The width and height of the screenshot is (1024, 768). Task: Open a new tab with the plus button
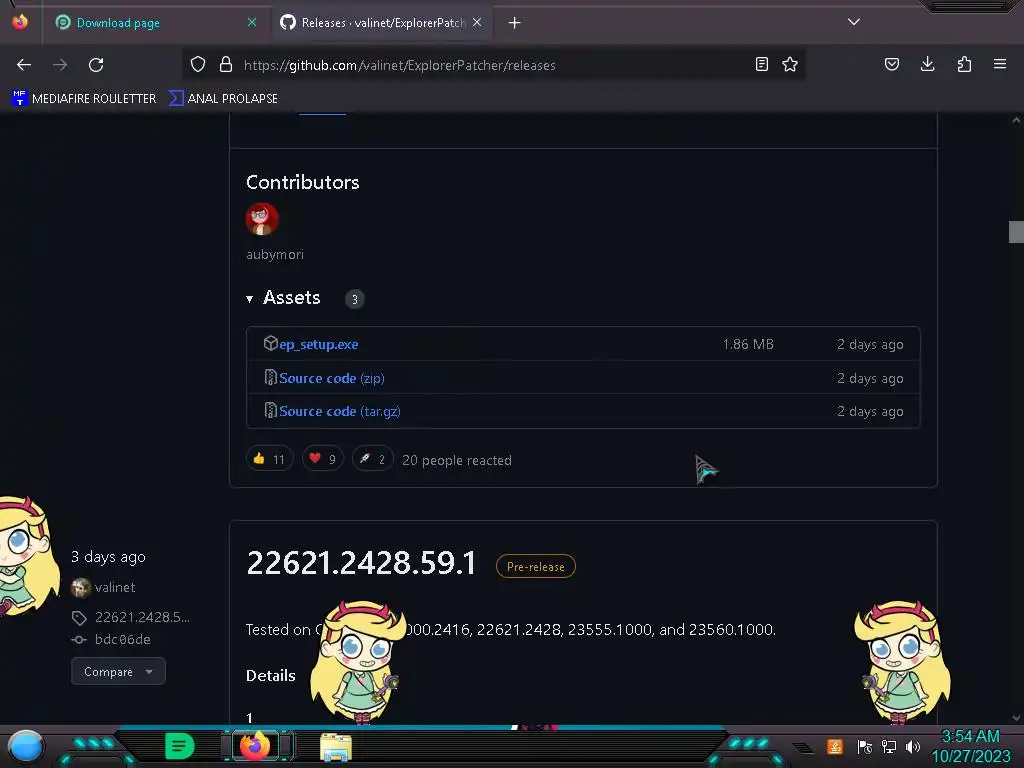(515, 23)
